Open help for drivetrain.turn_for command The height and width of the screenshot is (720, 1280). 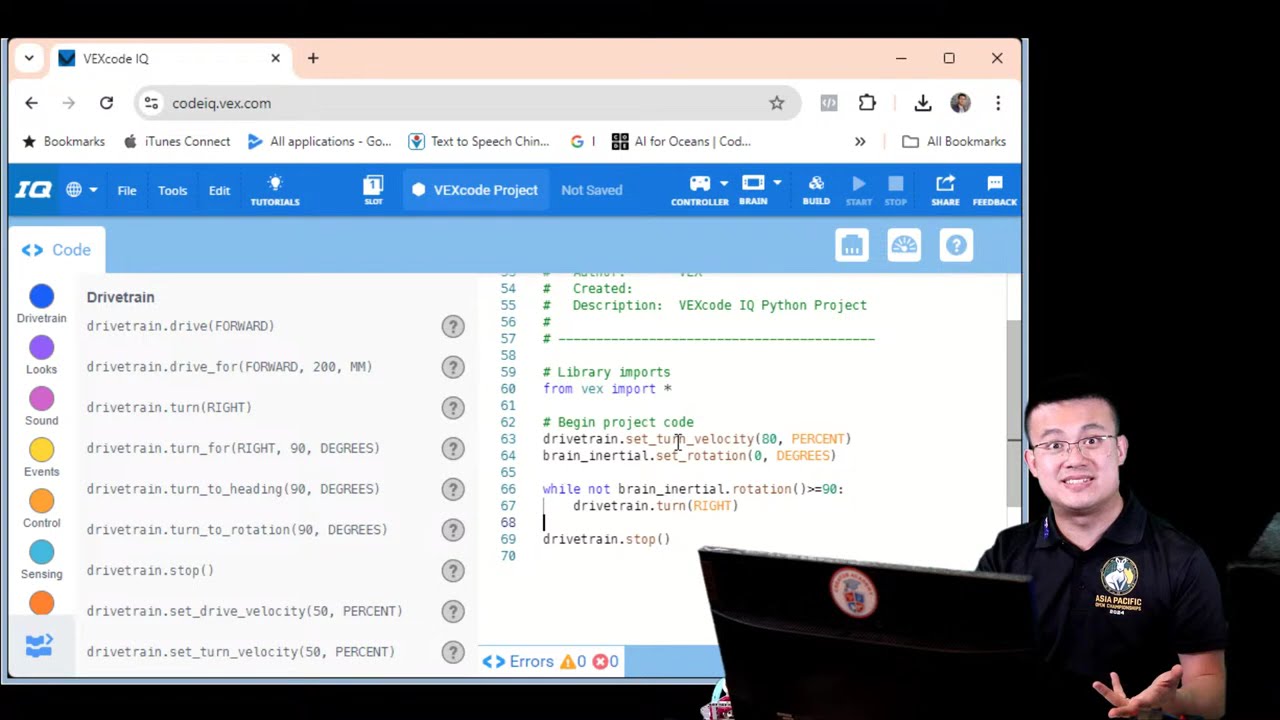coord(453,448)
